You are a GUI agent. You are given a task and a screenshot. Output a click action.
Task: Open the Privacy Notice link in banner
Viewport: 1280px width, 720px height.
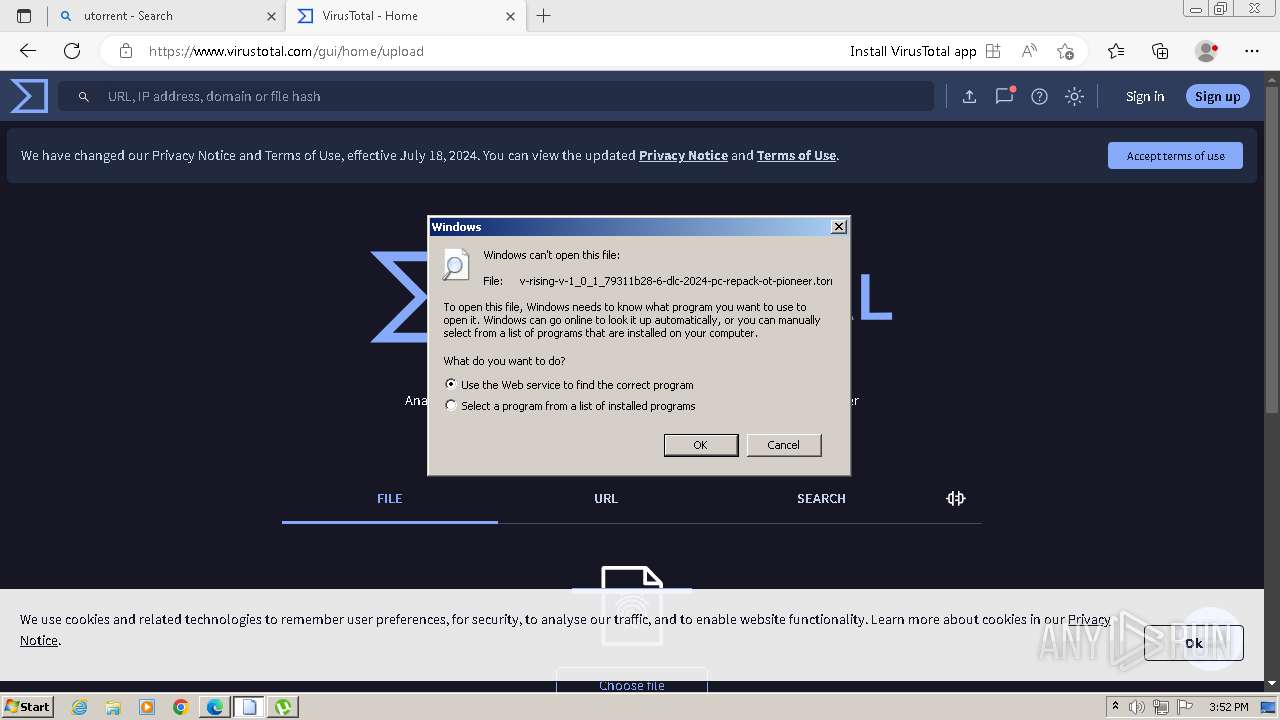(683, 155)
